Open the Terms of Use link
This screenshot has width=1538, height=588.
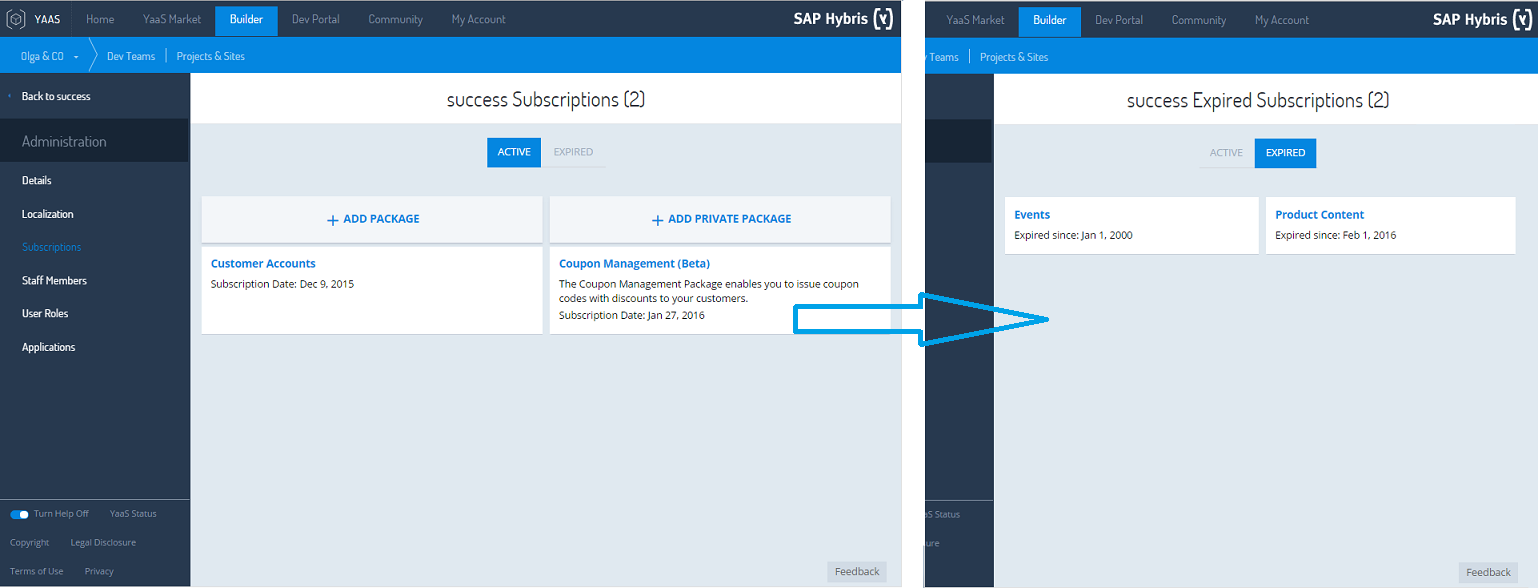[36, 571]
